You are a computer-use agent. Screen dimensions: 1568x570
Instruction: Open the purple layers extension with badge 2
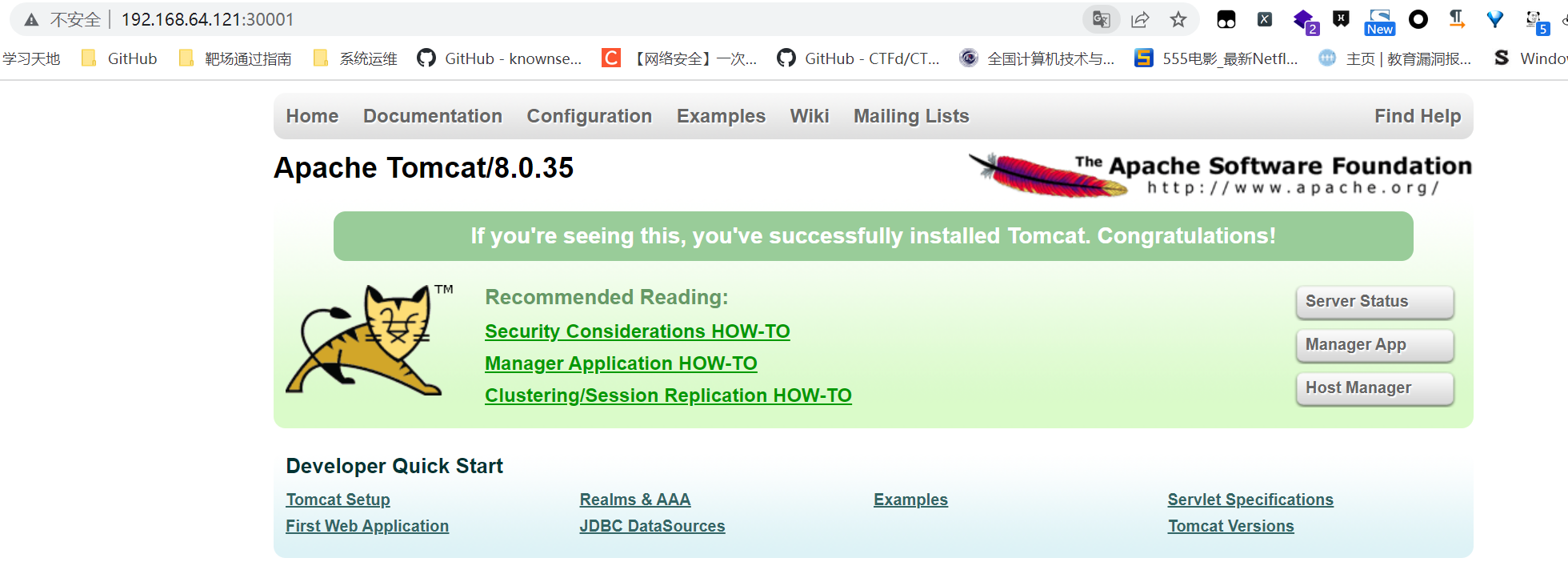click(x=1305, y=21)
